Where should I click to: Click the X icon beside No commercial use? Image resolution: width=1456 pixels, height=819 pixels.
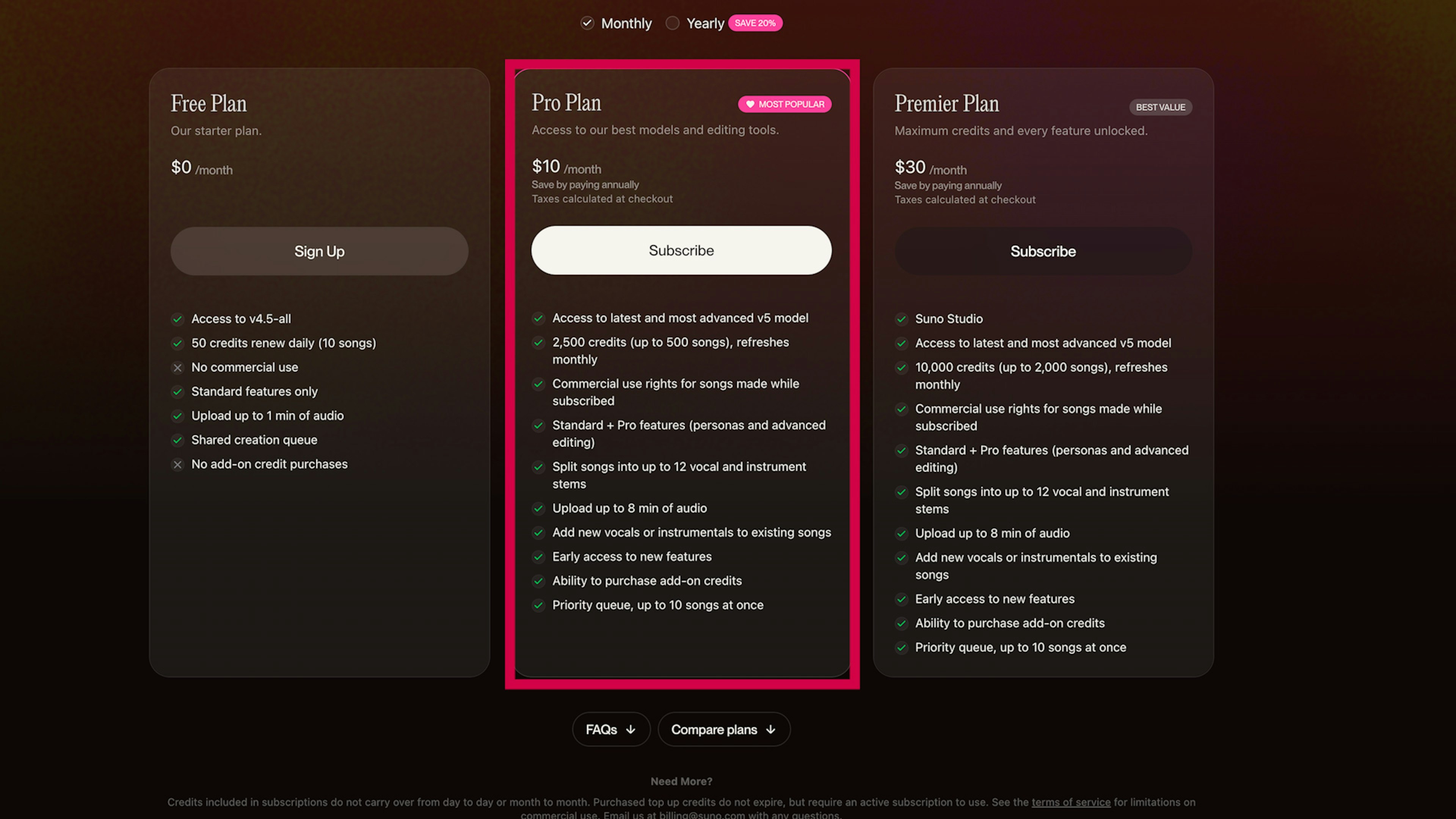[177, 368]
